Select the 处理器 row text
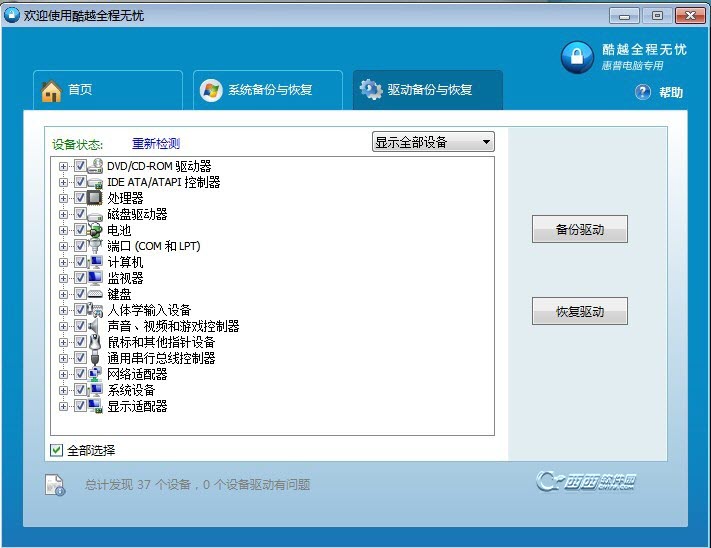This screenshot has height=548, width=711. [125, 198]
